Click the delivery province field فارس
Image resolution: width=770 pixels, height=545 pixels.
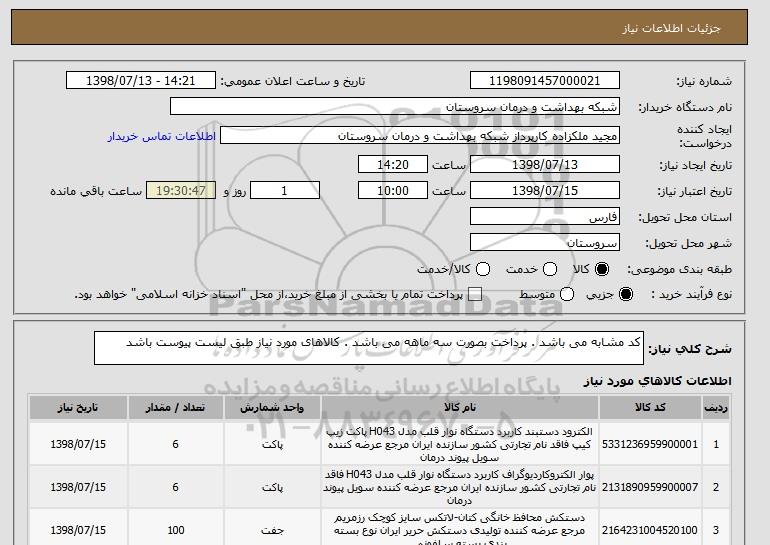point(545,217)
